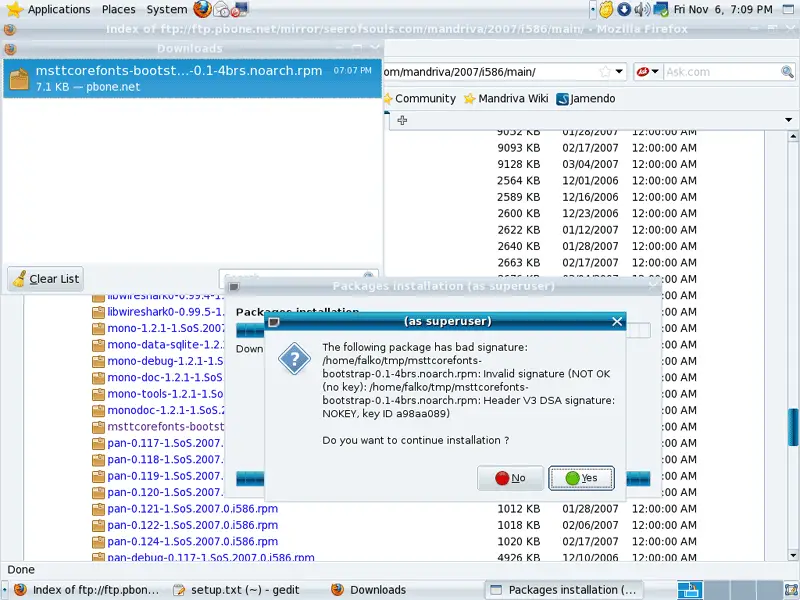Screen dimensions: 800x600
Task: Click the rpm package icon in Downloads
Action: [x=19, y=79]
